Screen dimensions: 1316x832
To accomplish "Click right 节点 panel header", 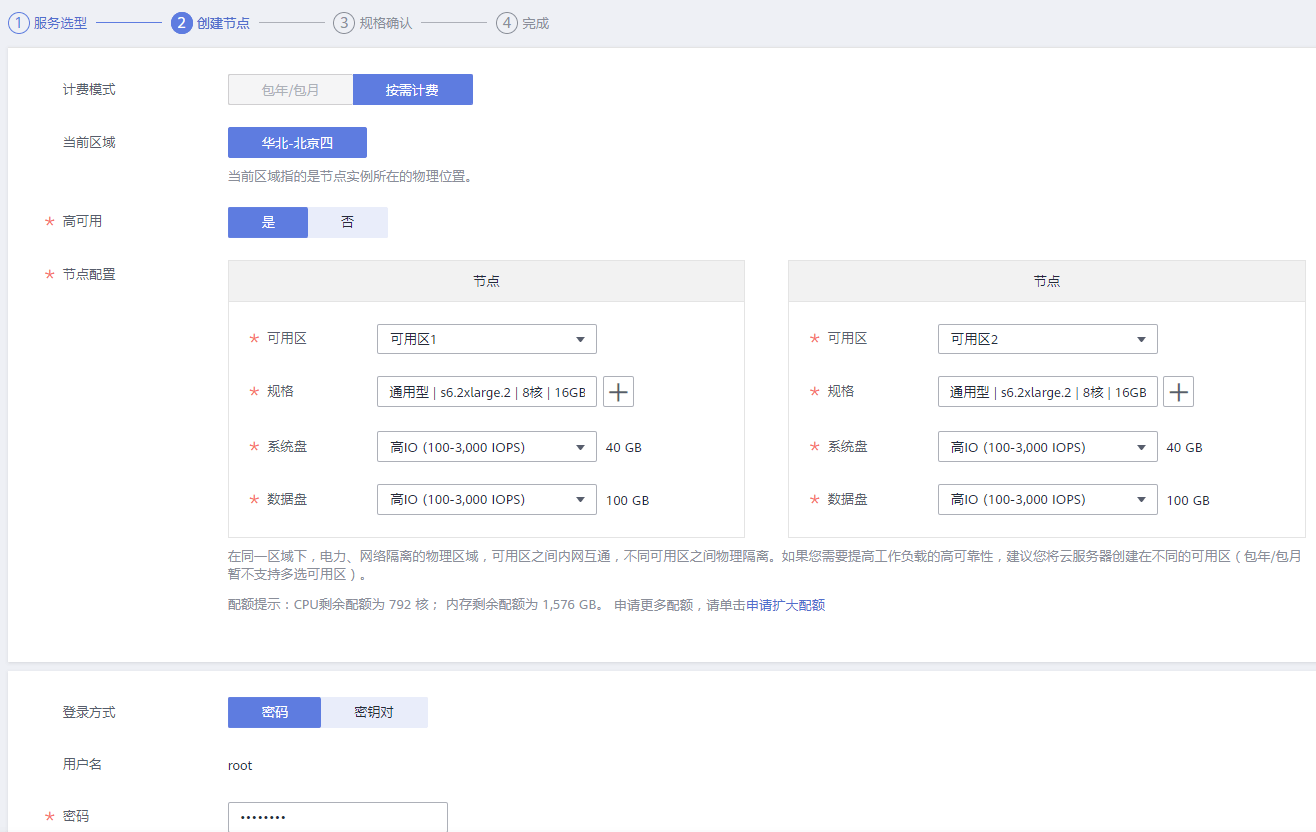I will (x=1047, y=281).
